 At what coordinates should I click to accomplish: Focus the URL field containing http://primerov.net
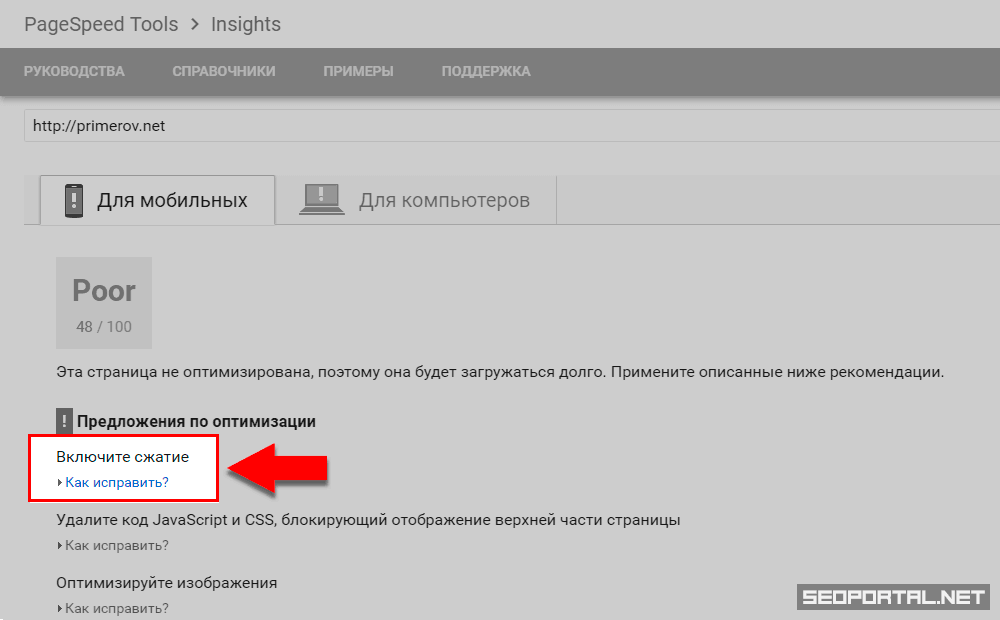pyautogui.click(x=500, y=126)
